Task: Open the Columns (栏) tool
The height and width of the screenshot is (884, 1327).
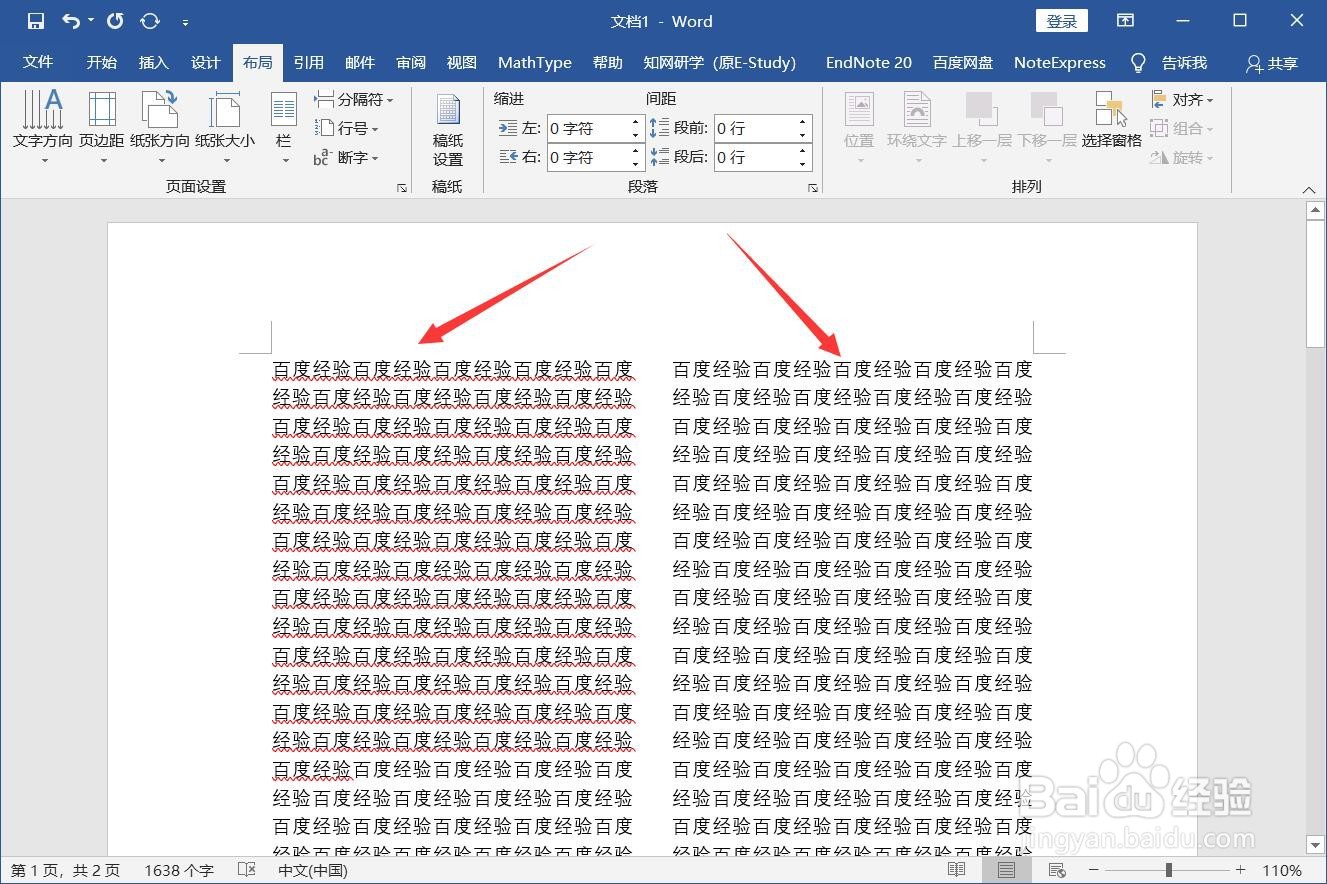Action: coord(284,127)
